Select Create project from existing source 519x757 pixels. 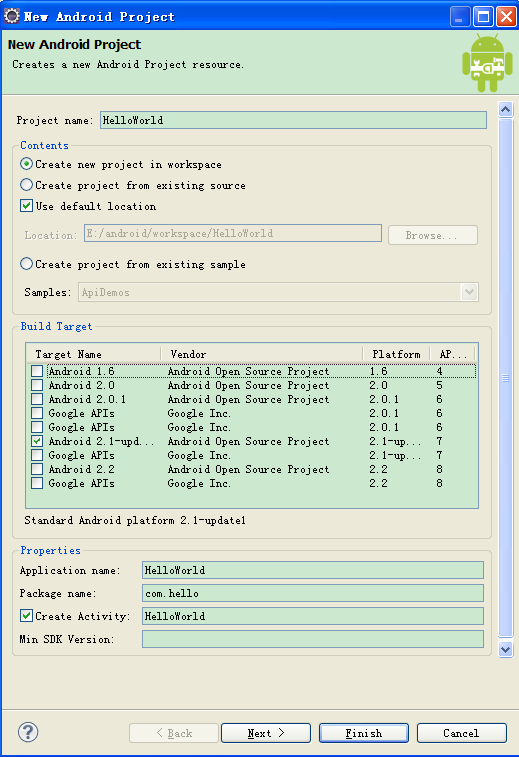pyautogui.click(x=27, y=185)
